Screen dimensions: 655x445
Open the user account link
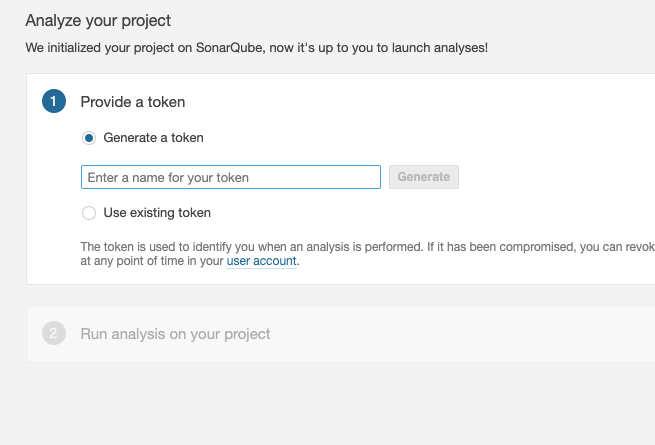[262, 262]
